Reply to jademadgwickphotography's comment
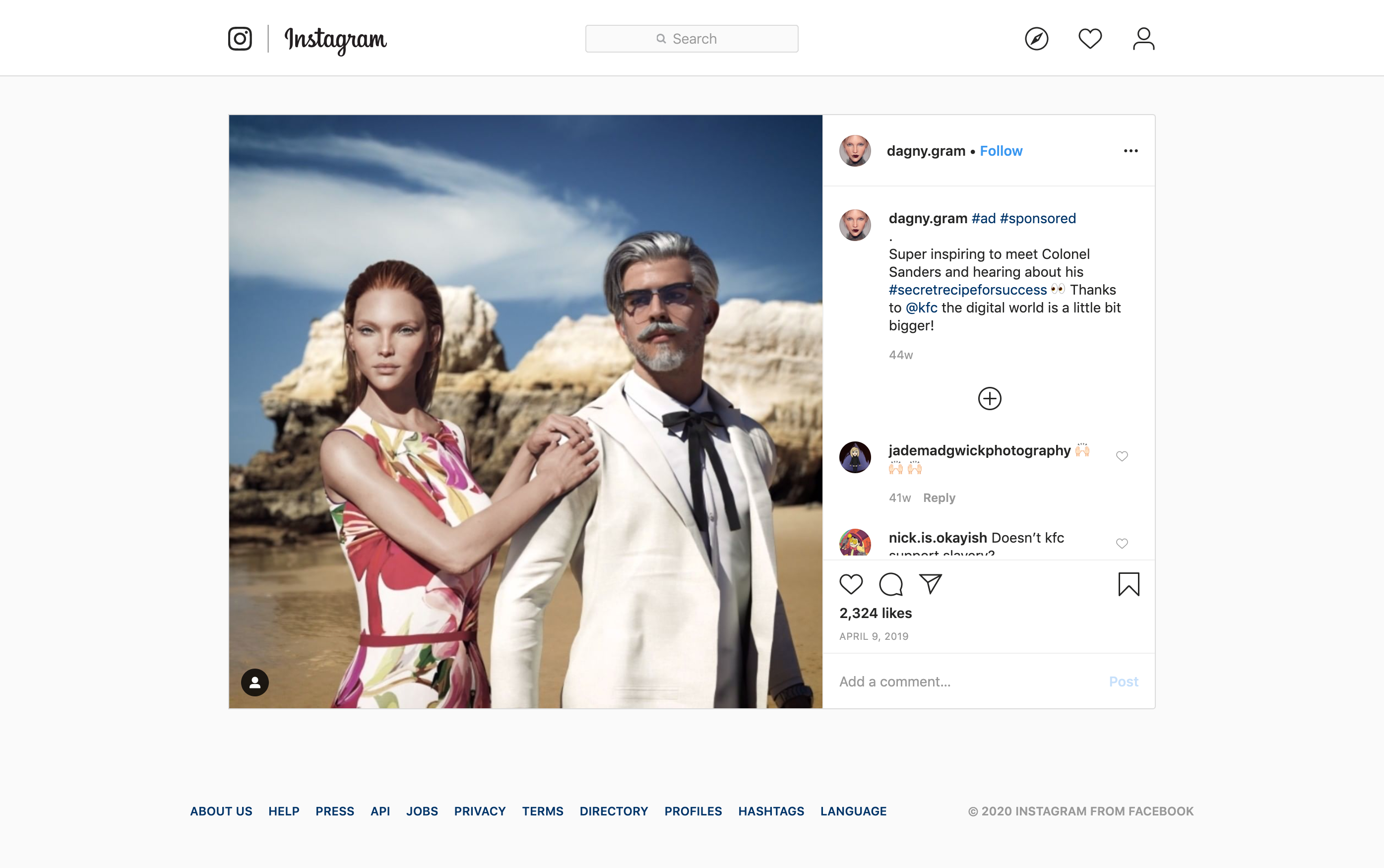 (939, 497)
